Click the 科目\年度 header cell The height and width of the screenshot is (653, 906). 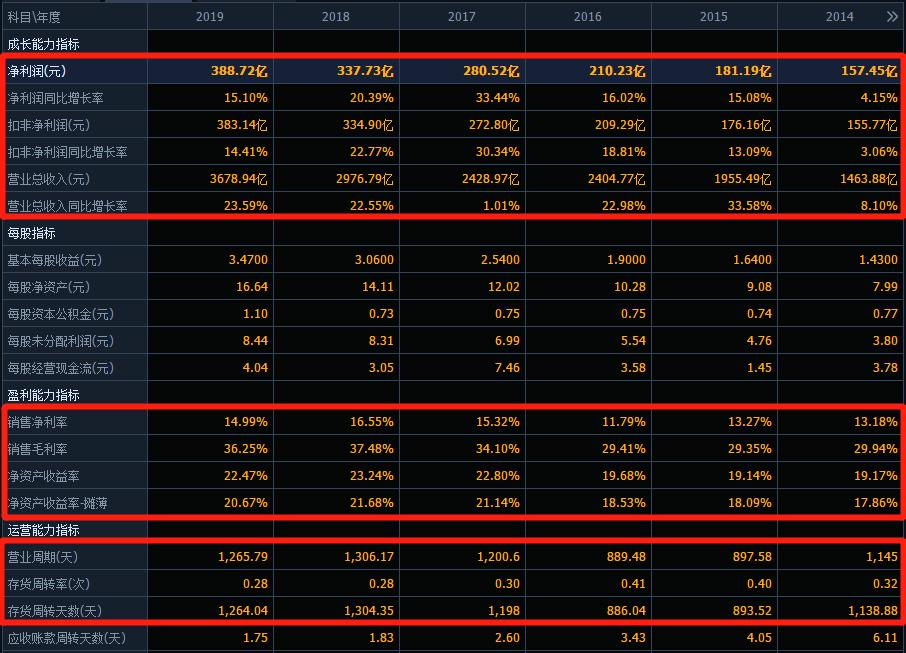click(x=33, y=17)
